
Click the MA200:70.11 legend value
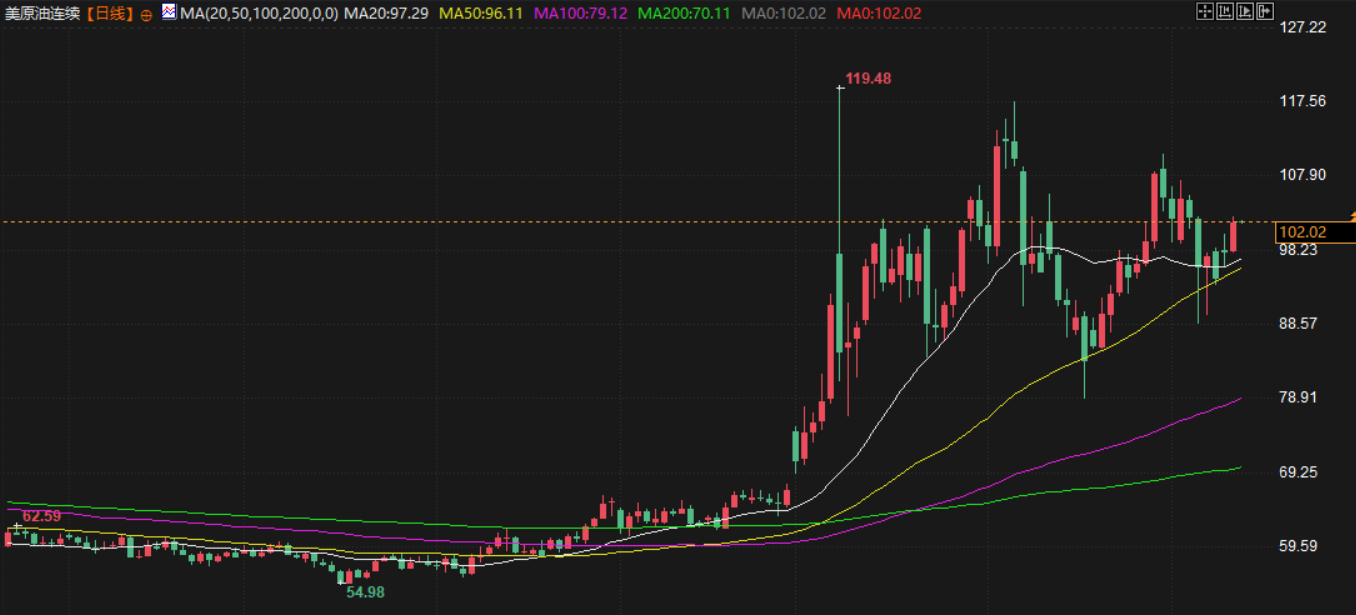684,14
